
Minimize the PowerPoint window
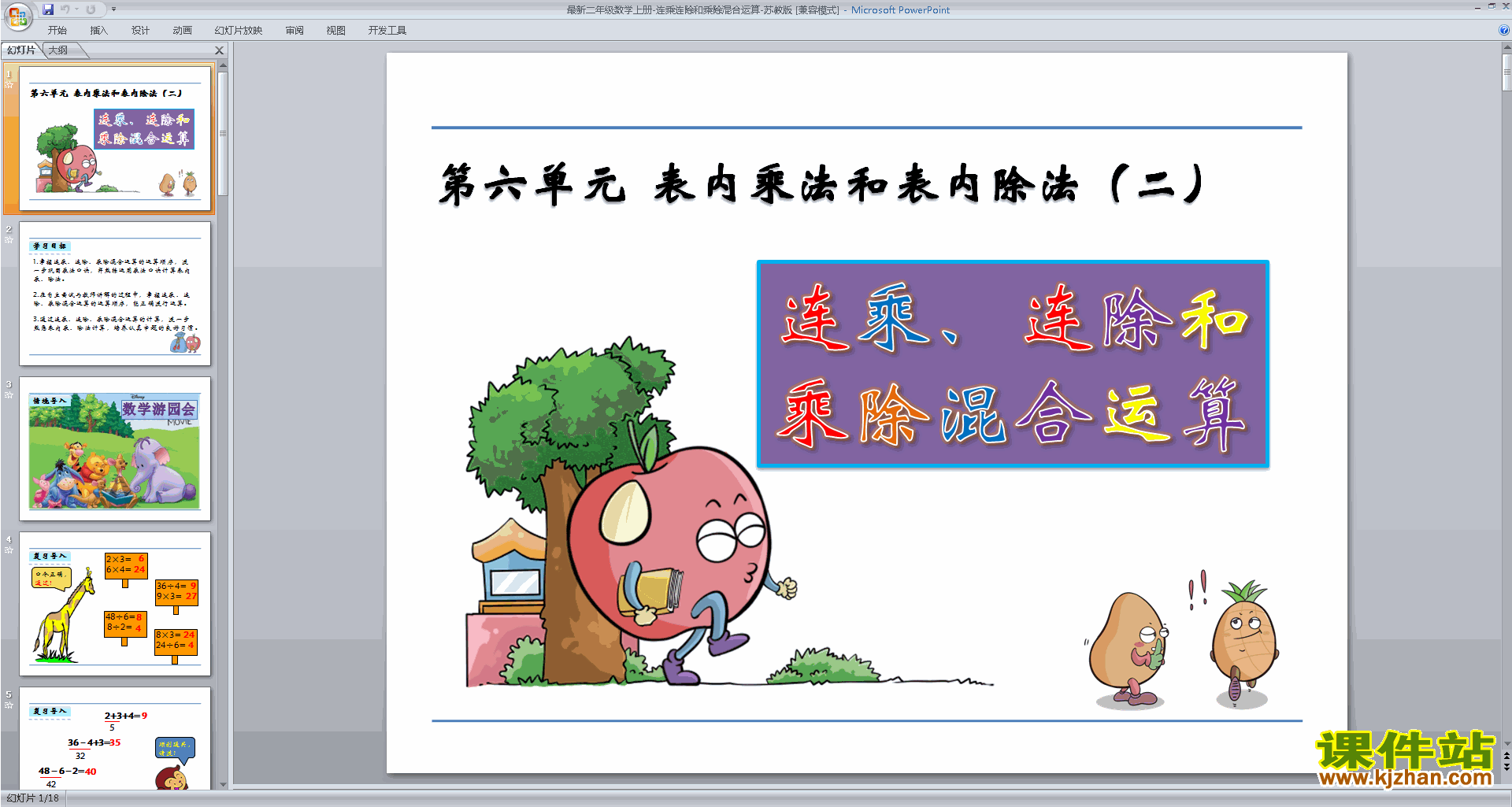point(1477,7)
